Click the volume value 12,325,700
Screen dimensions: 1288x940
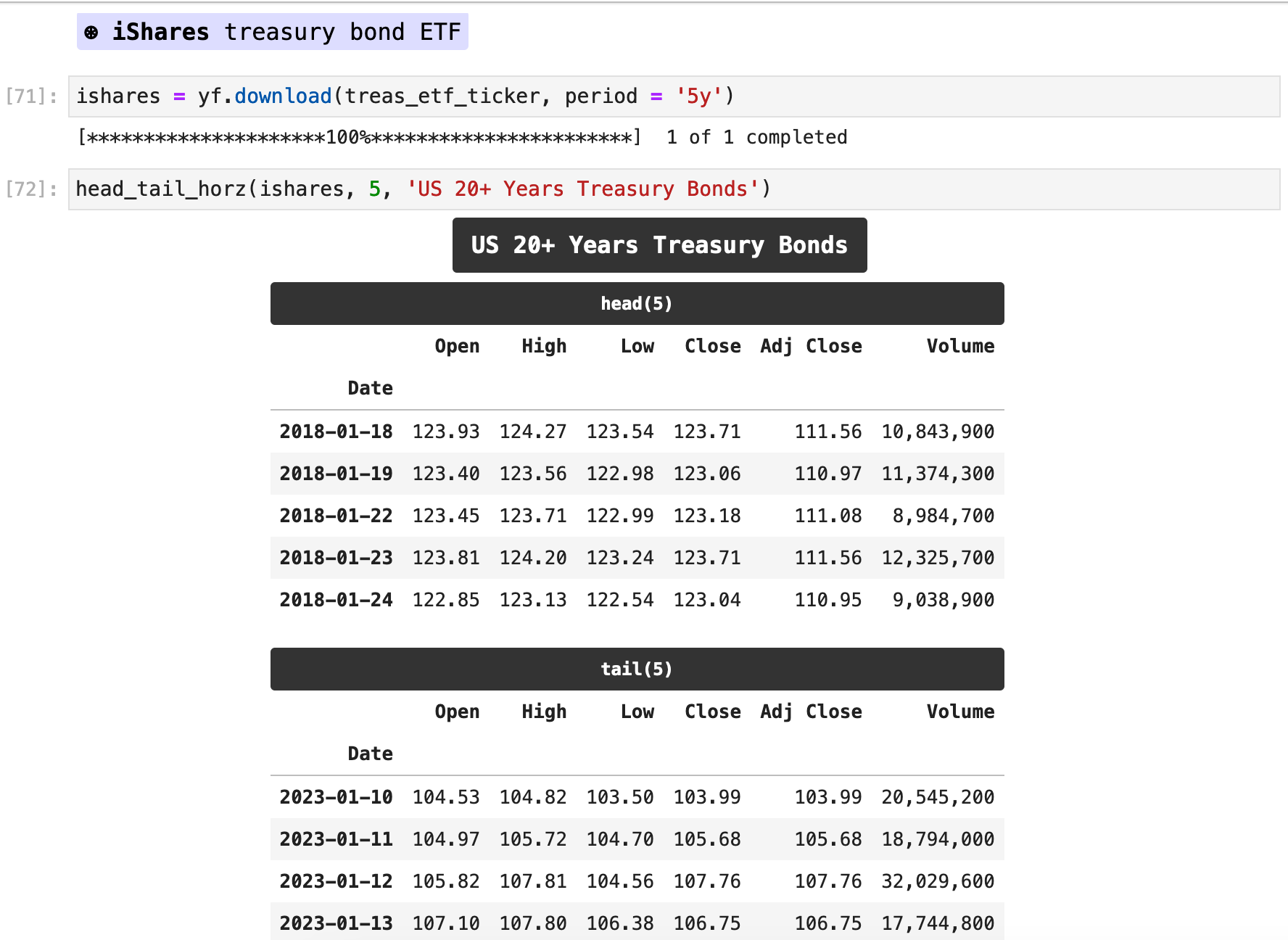click(938, 558)
